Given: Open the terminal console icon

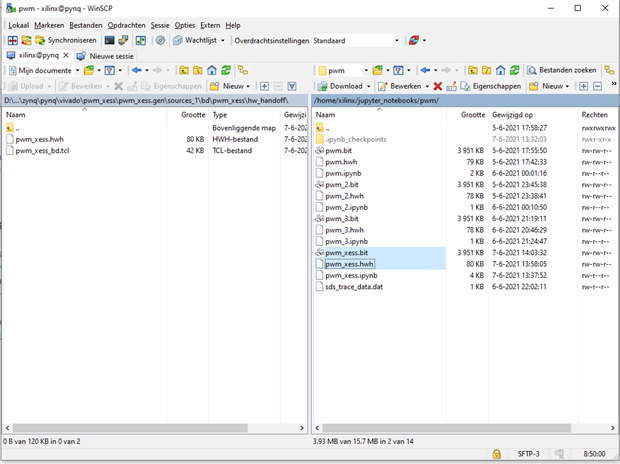Looking at the screenshot, I should click(x=110, y=41).
